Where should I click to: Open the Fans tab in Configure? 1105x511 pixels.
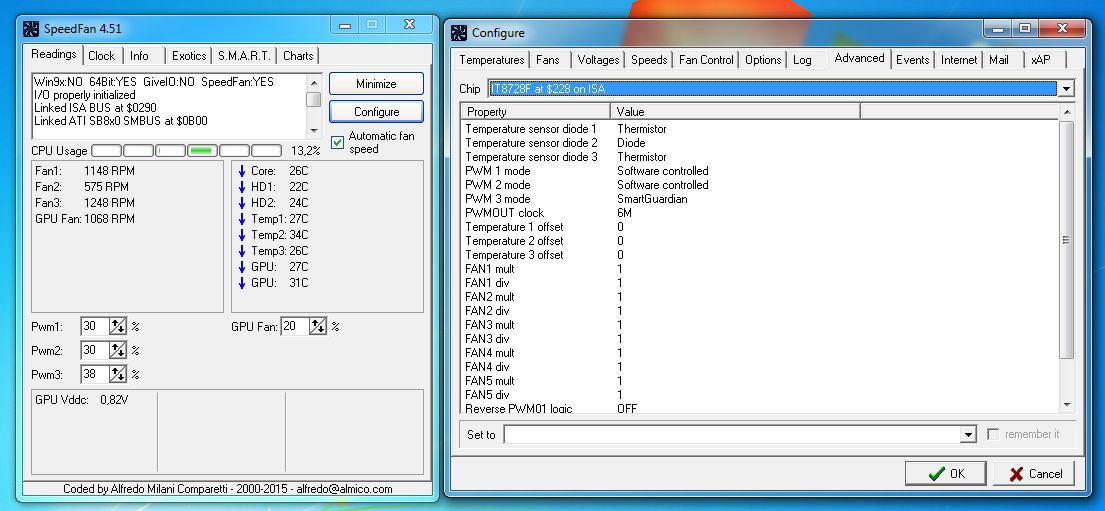(548, 60)
